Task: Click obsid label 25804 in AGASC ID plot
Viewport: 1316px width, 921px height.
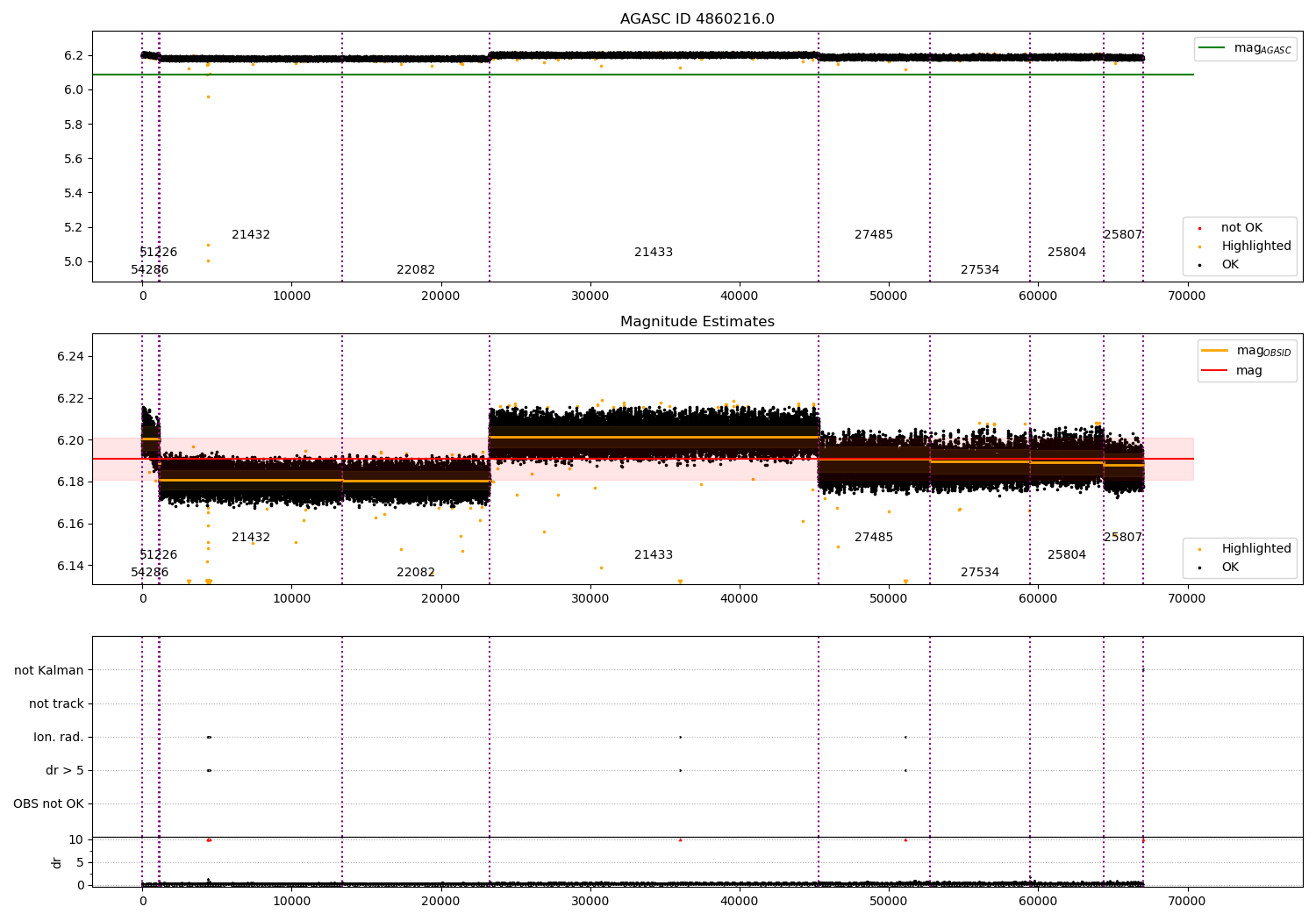Action: point(1067,253)
